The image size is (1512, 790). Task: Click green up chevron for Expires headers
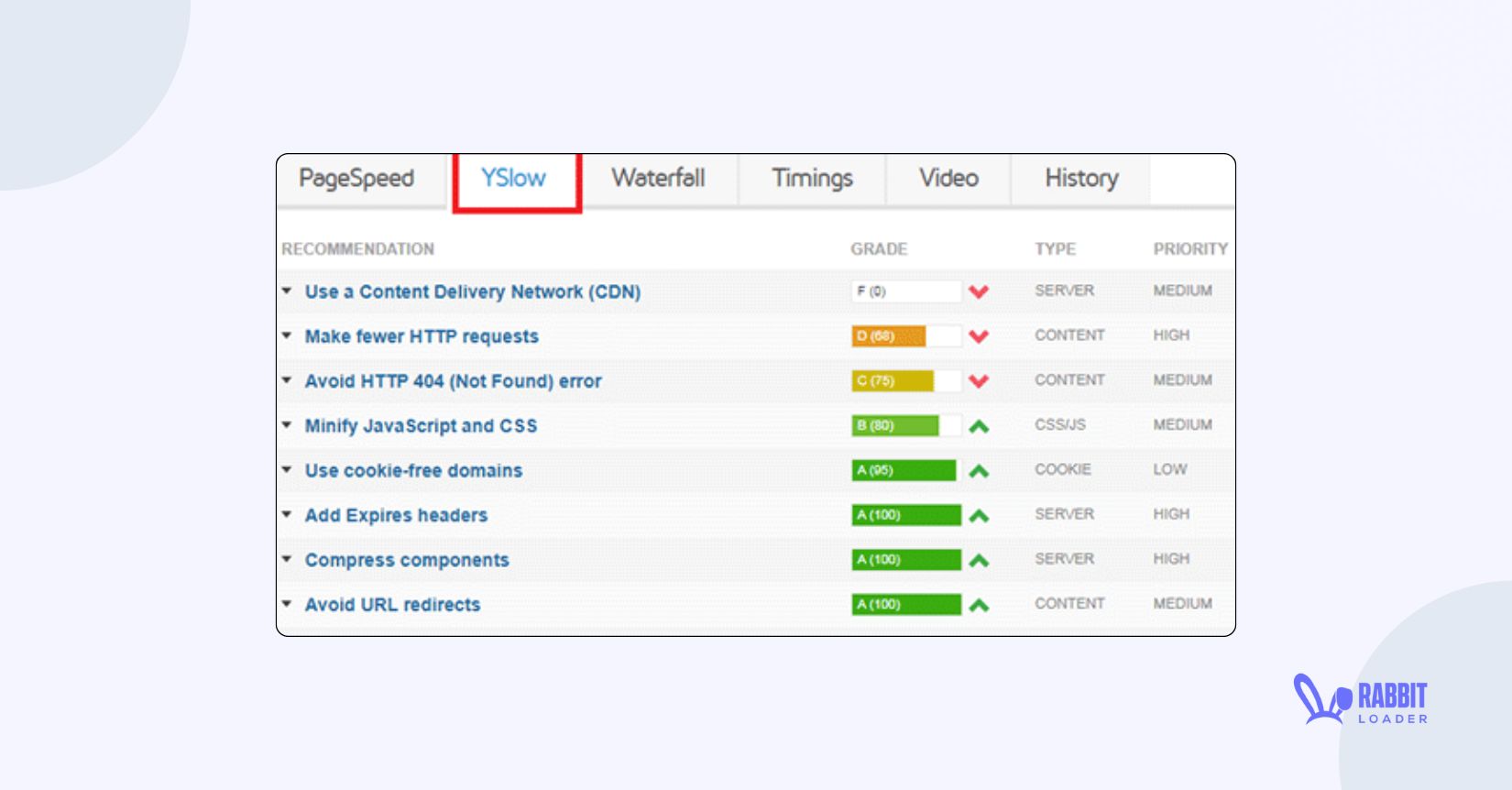[979, 516]
